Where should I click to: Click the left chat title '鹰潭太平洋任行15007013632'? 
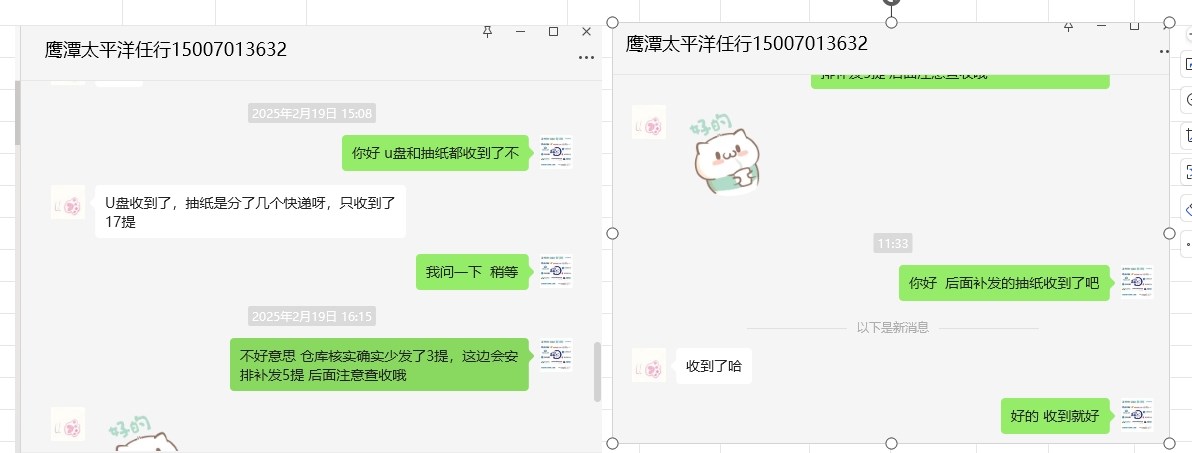coord(166,50)
